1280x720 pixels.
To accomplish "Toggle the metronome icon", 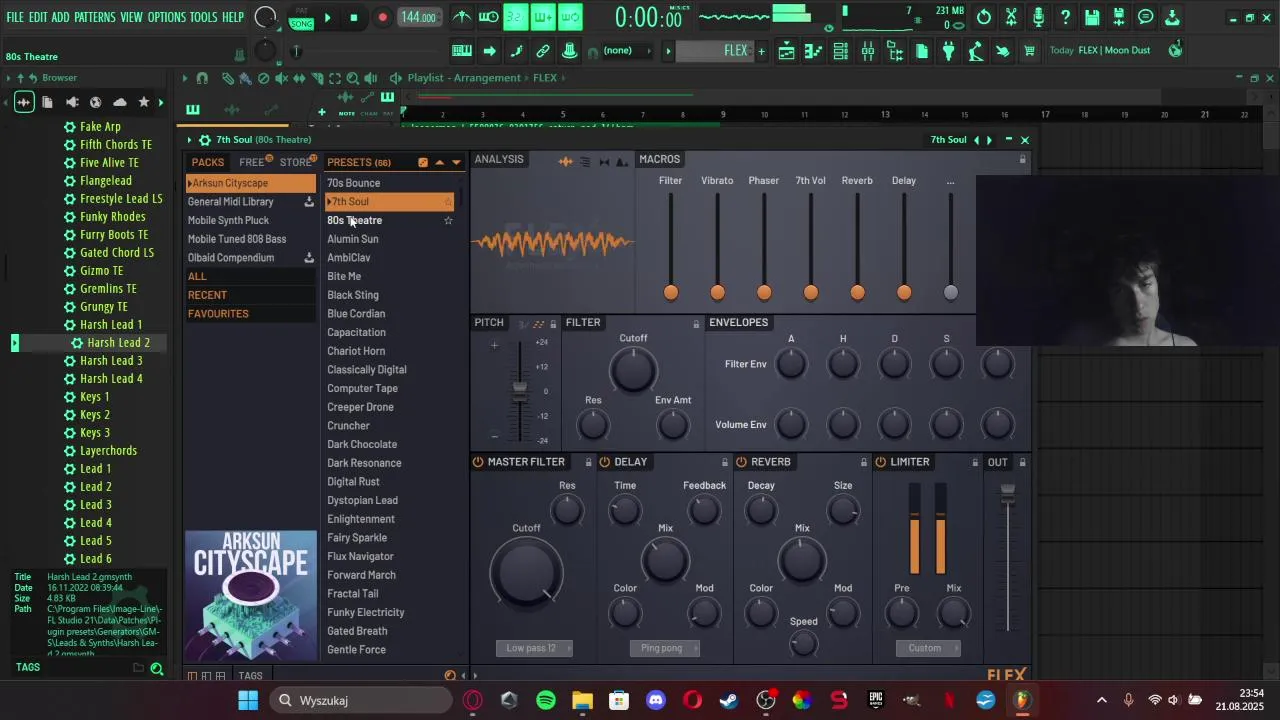I will click(x=462, y=17).
